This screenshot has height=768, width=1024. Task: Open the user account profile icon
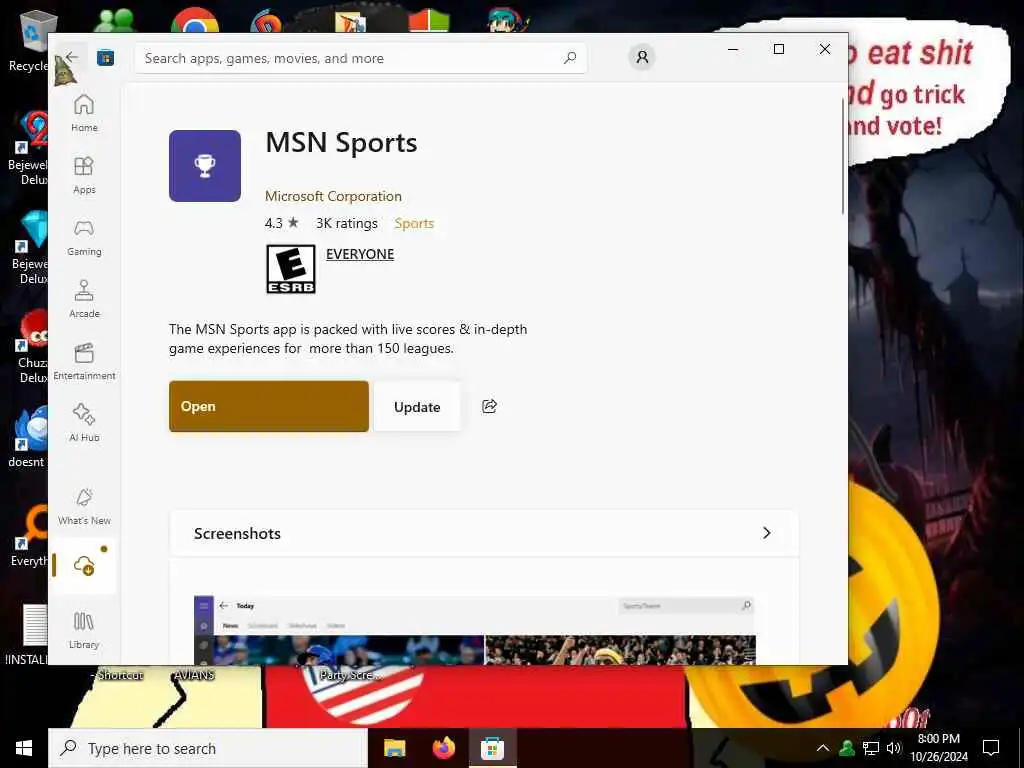click(x=642, y=57)
